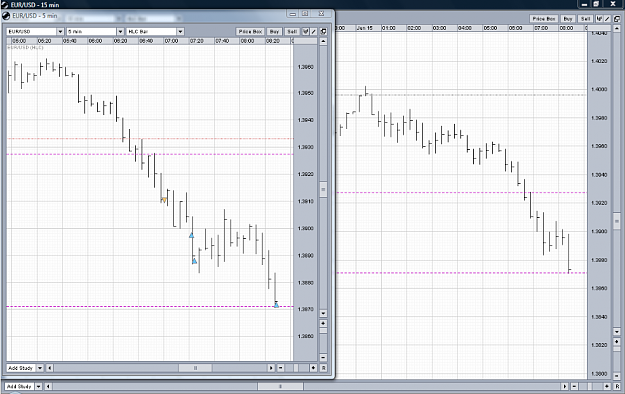The width and height of the screenshot is (625, 394).
Task: Click the vertical zoom plus in the 15 min window
Action: click(617, 342)
